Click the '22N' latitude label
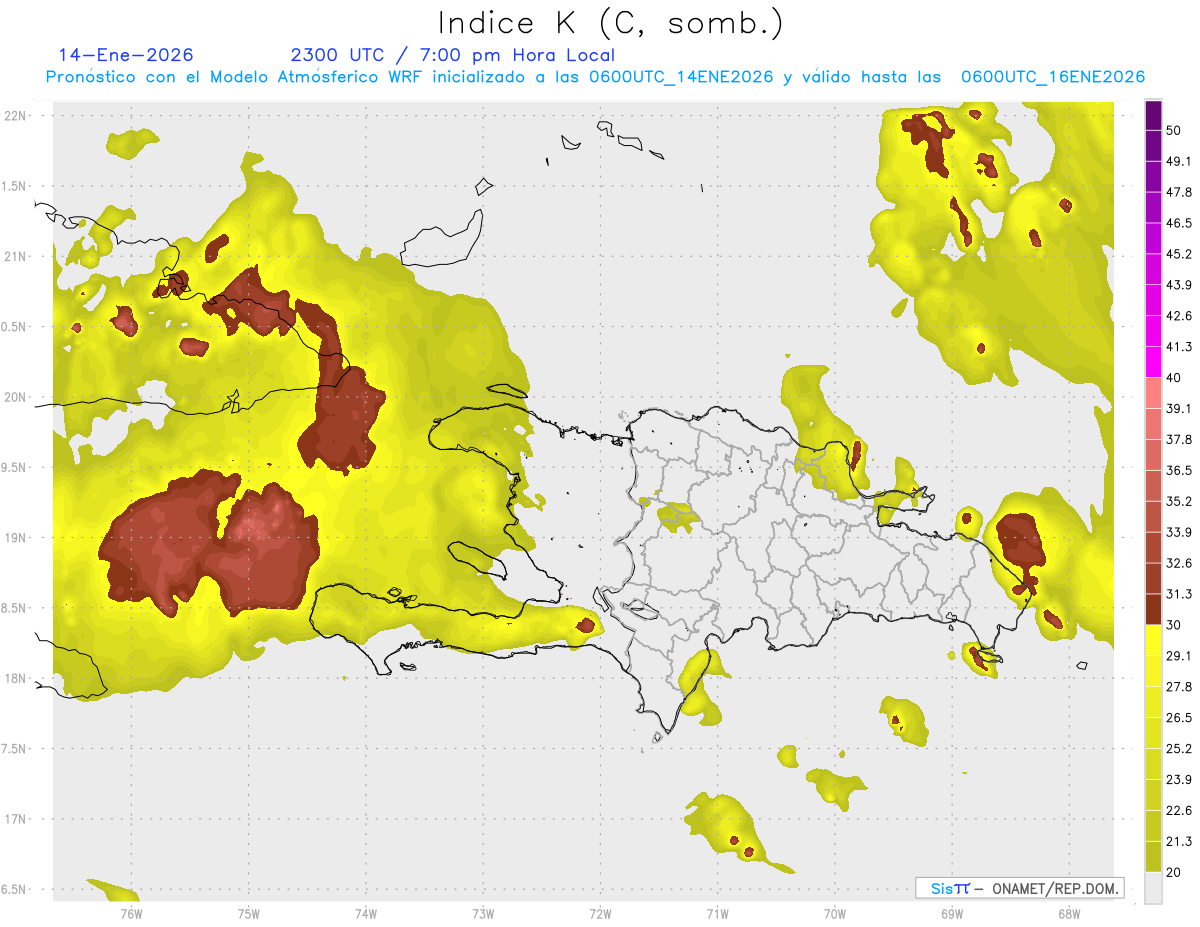 click(17, 115)
